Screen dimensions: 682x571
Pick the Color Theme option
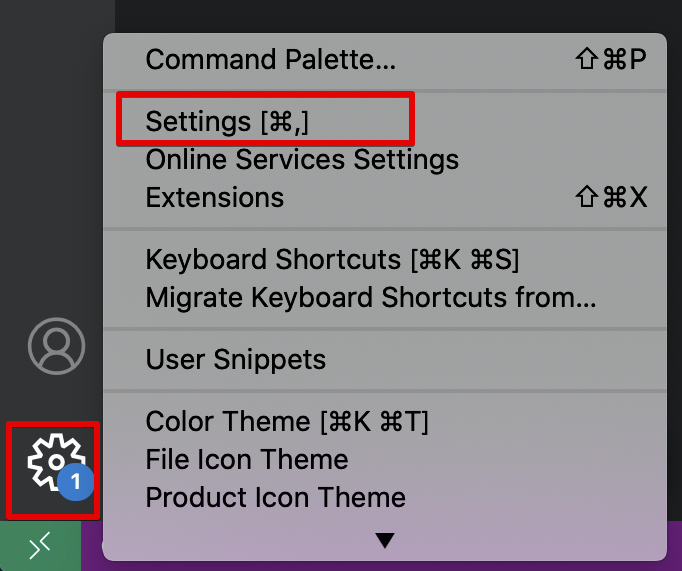coord(287,422)
